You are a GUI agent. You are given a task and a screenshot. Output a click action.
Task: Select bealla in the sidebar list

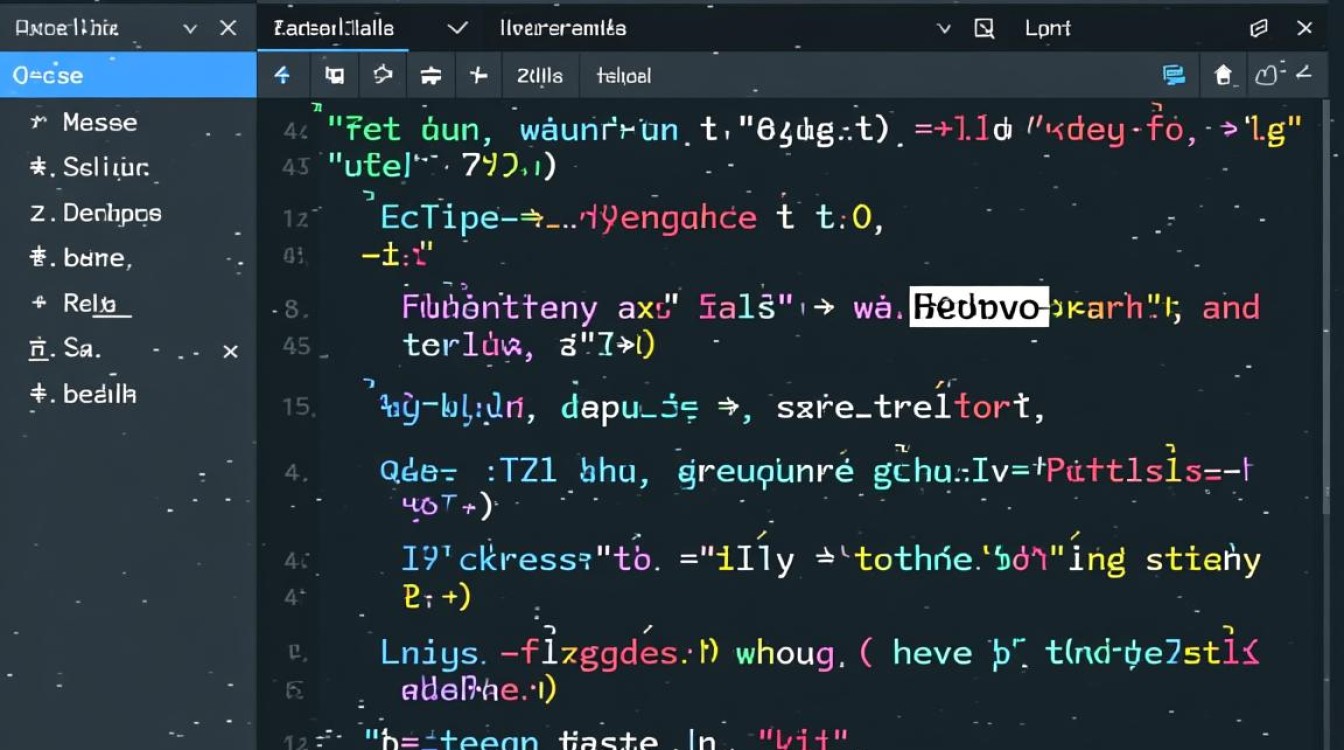click(99, 394)
